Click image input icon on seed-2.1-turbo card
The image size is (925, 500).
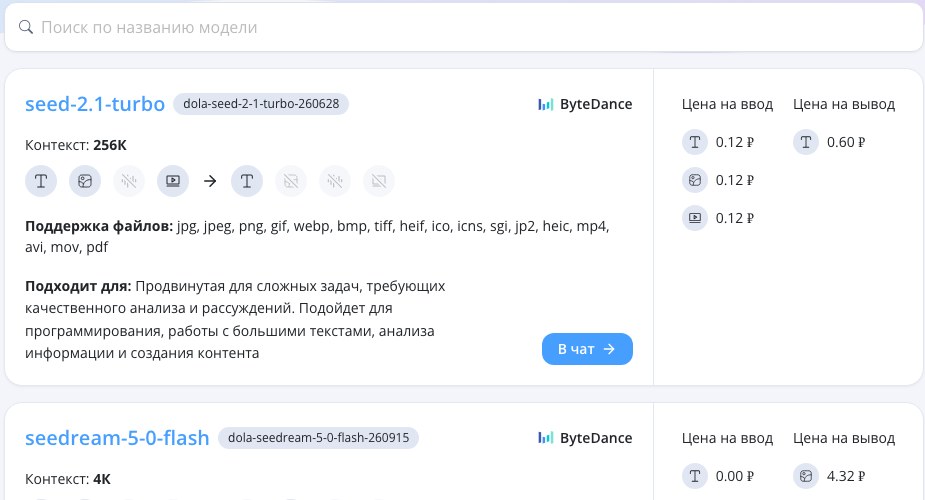pos(85,181)
